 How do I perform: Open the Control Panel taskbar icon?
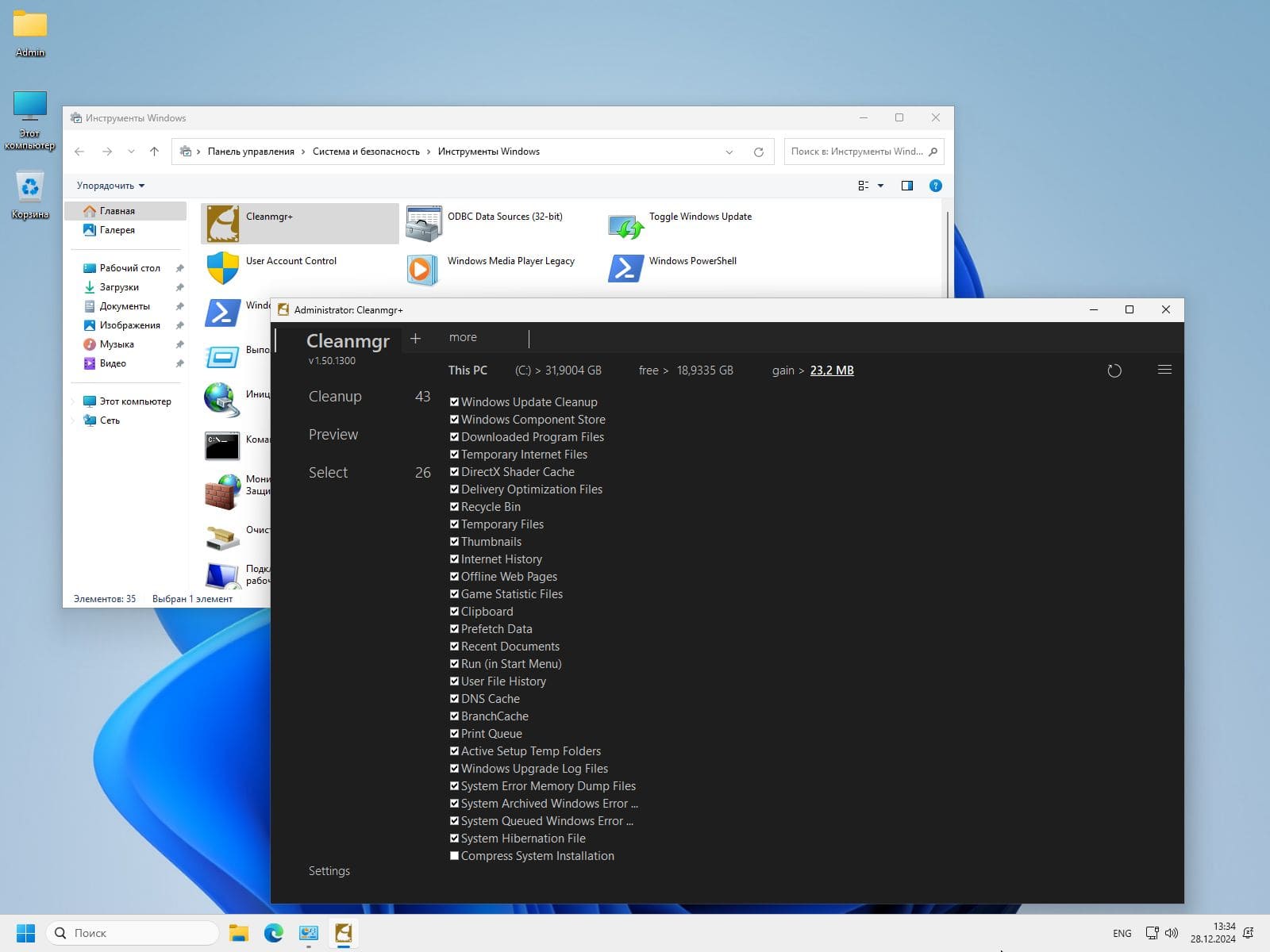click(308, 933)
